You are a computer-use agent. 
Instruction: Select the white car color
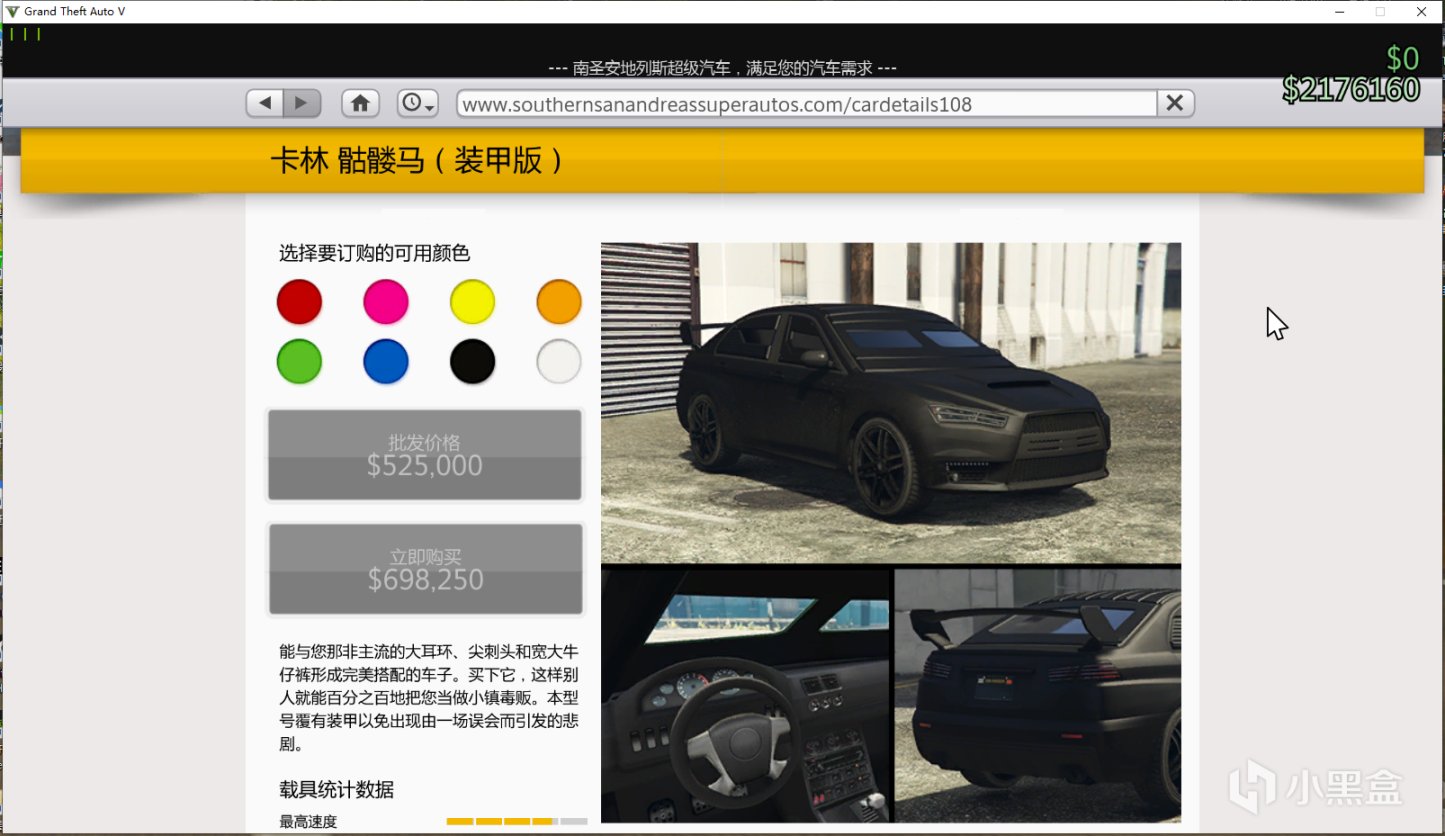click(x=559, y=361)
